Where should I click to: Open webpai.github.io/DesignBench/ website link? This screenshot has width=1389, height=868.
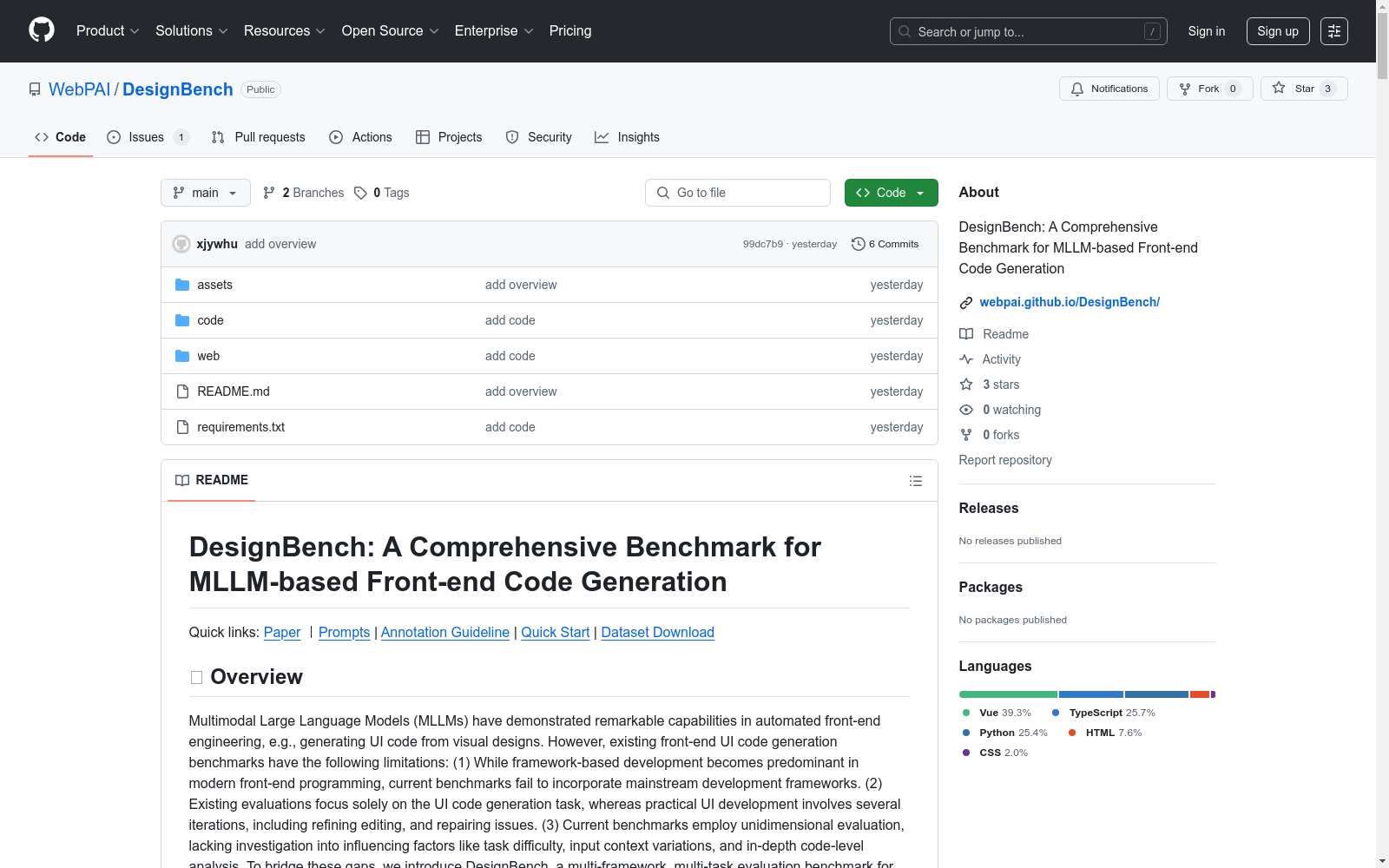(x=1070, y=302)
